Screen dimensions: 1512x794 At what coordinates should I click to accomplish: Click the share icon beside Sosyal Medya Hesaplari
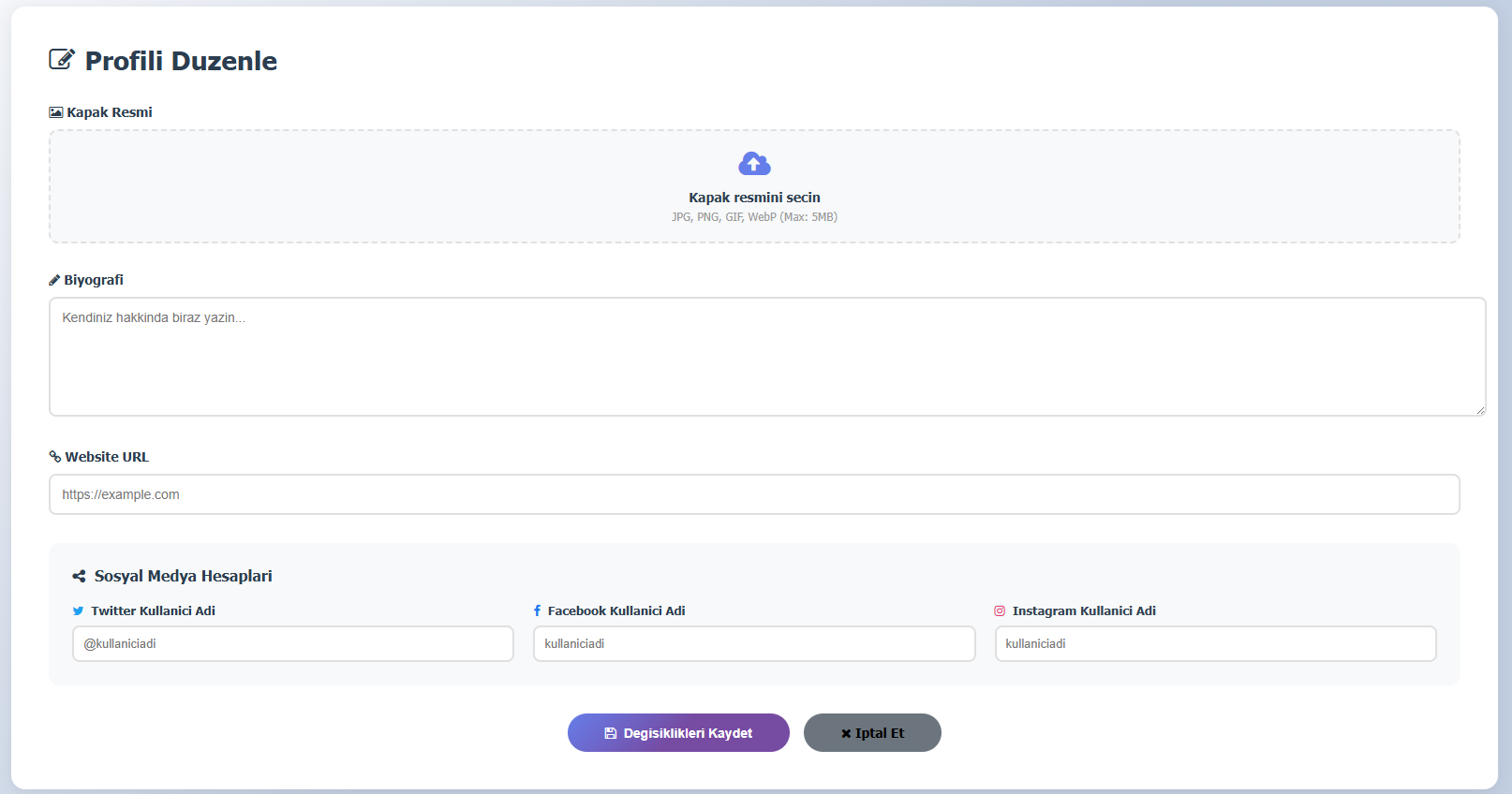79,576
